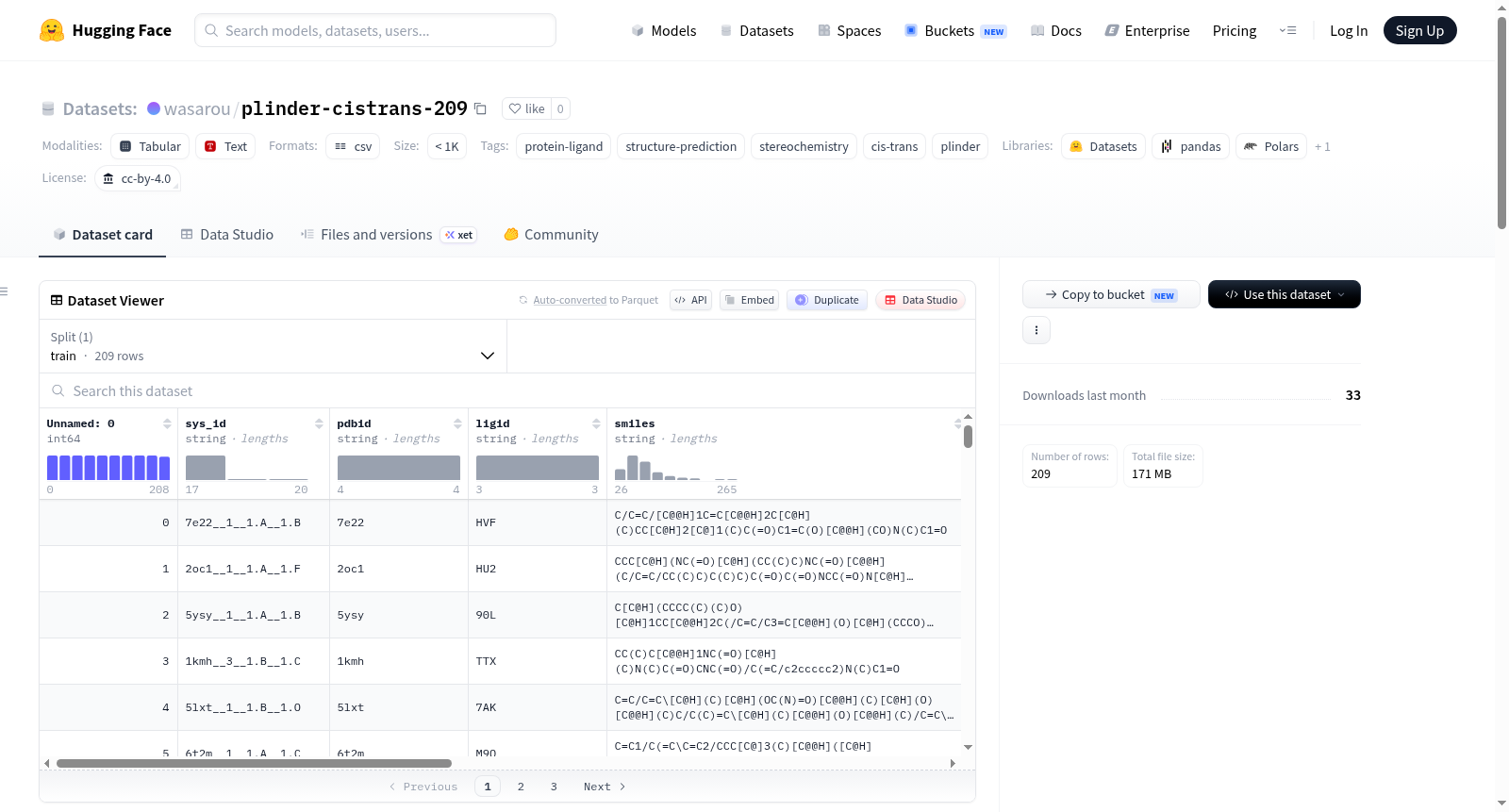
Task: Open the Enterprise page
Action: 1148,30
